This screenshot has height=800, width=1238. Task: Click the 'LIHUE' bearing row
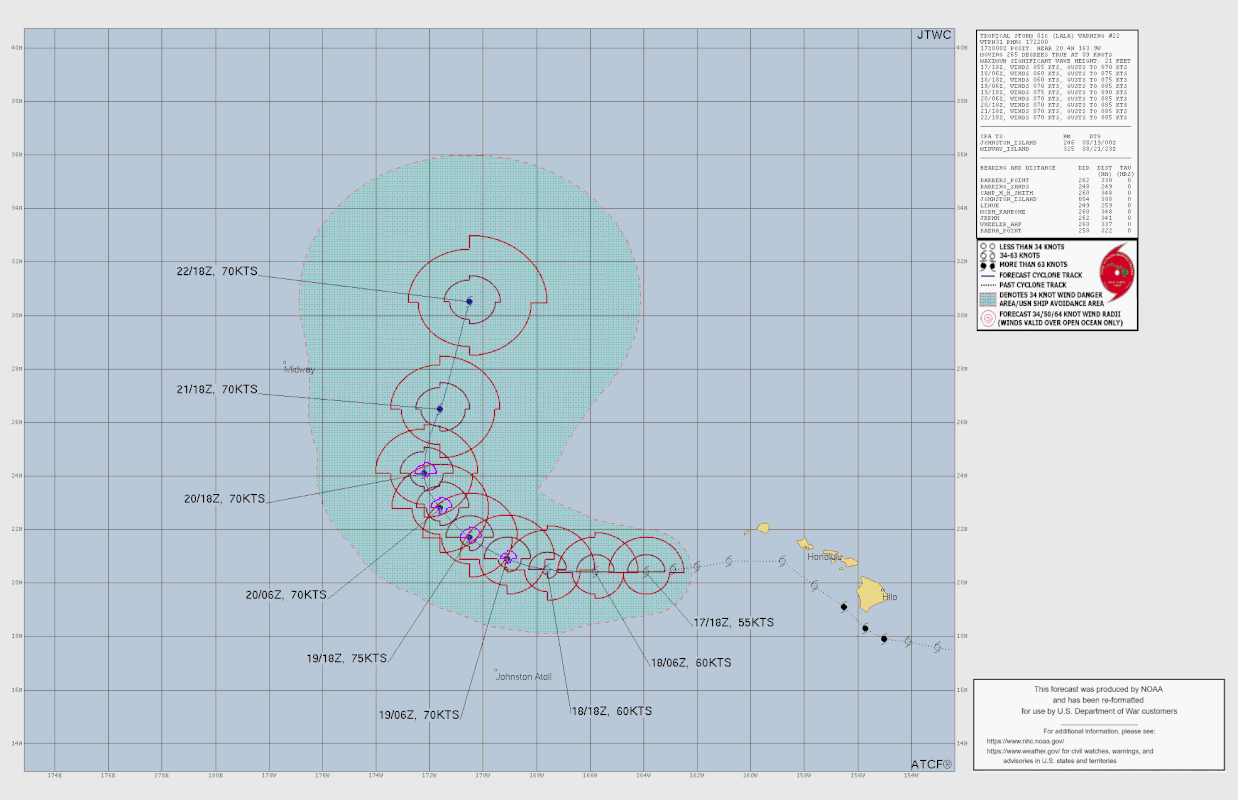coord(1055,205)
